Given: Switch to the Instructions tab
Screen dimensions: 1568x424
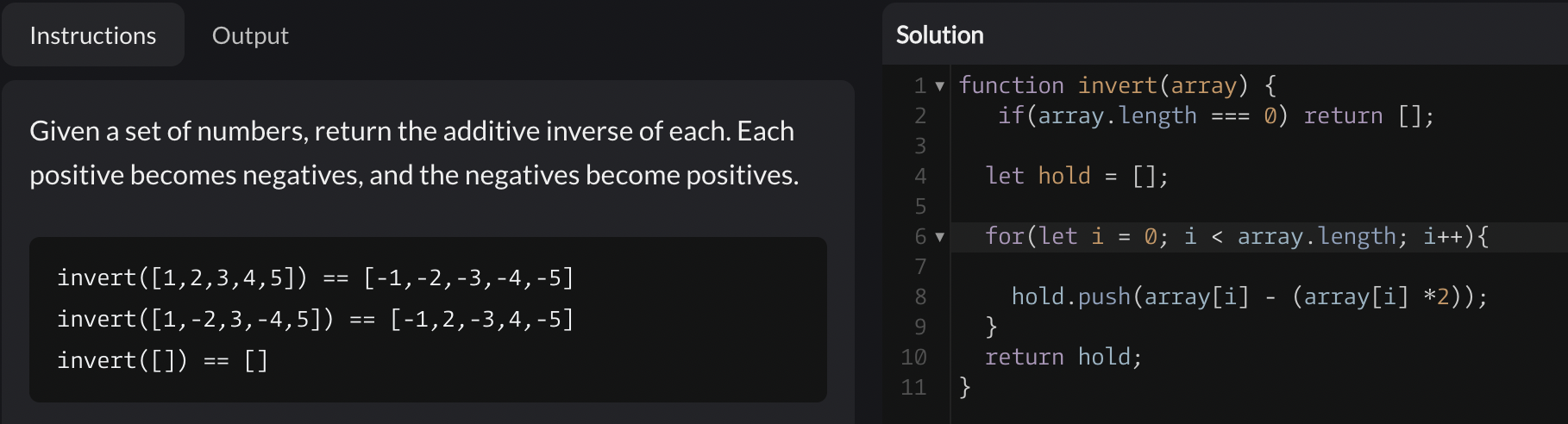Looking at the screenshot, I should click(93, 35).
